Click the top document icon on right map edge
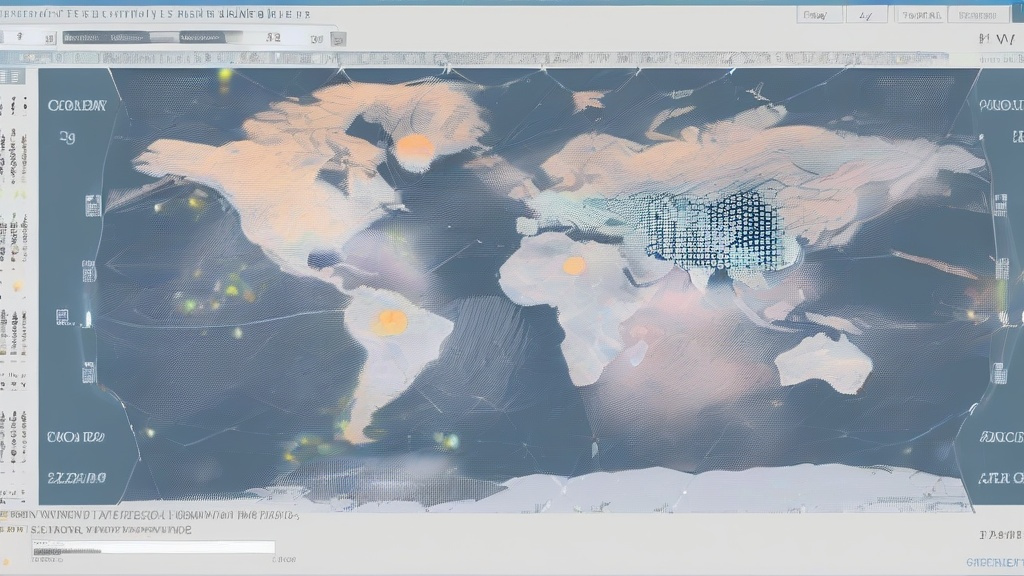Image resolution: width=1024 pixels, height=576 pixels. [x=999, y=205]
